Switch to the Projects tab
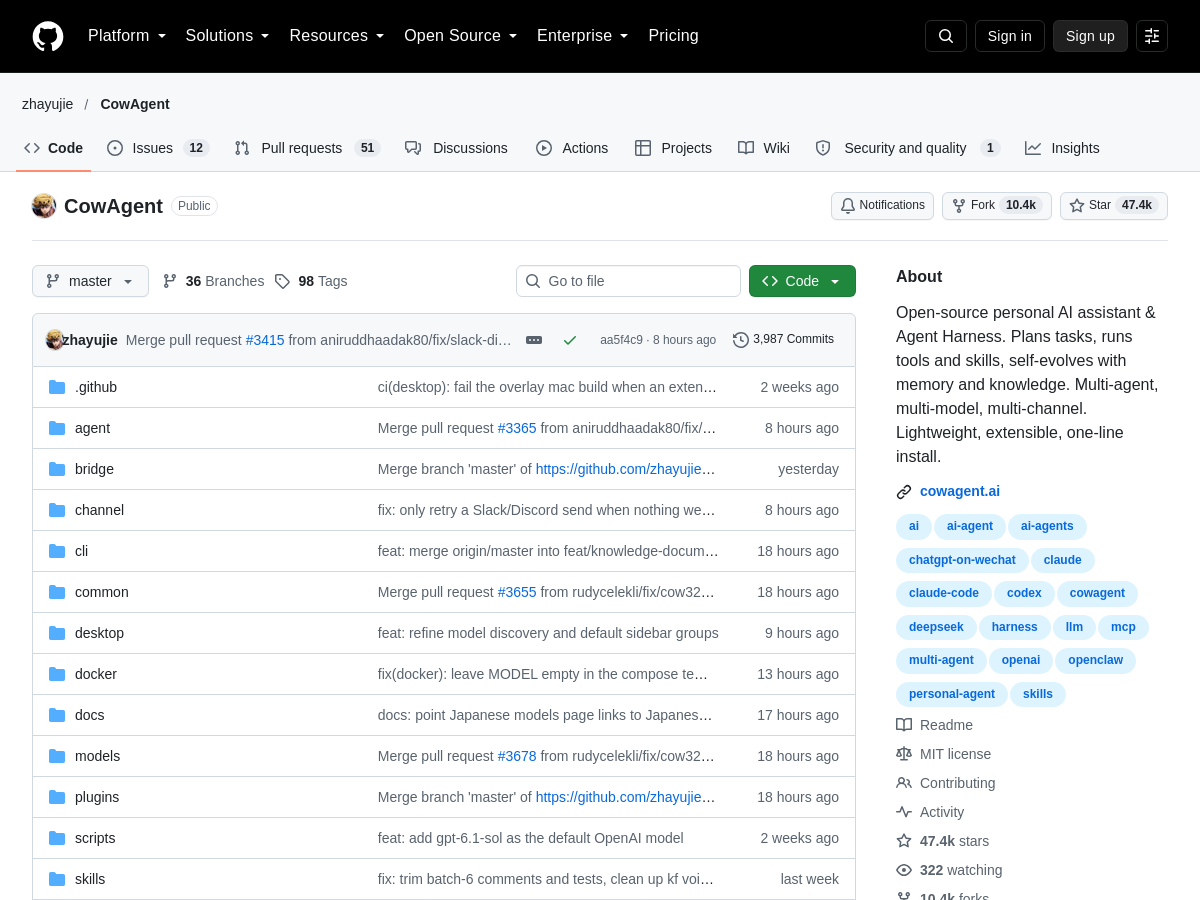Viewport: 1200px width, 900px height. tap(673, 148)
